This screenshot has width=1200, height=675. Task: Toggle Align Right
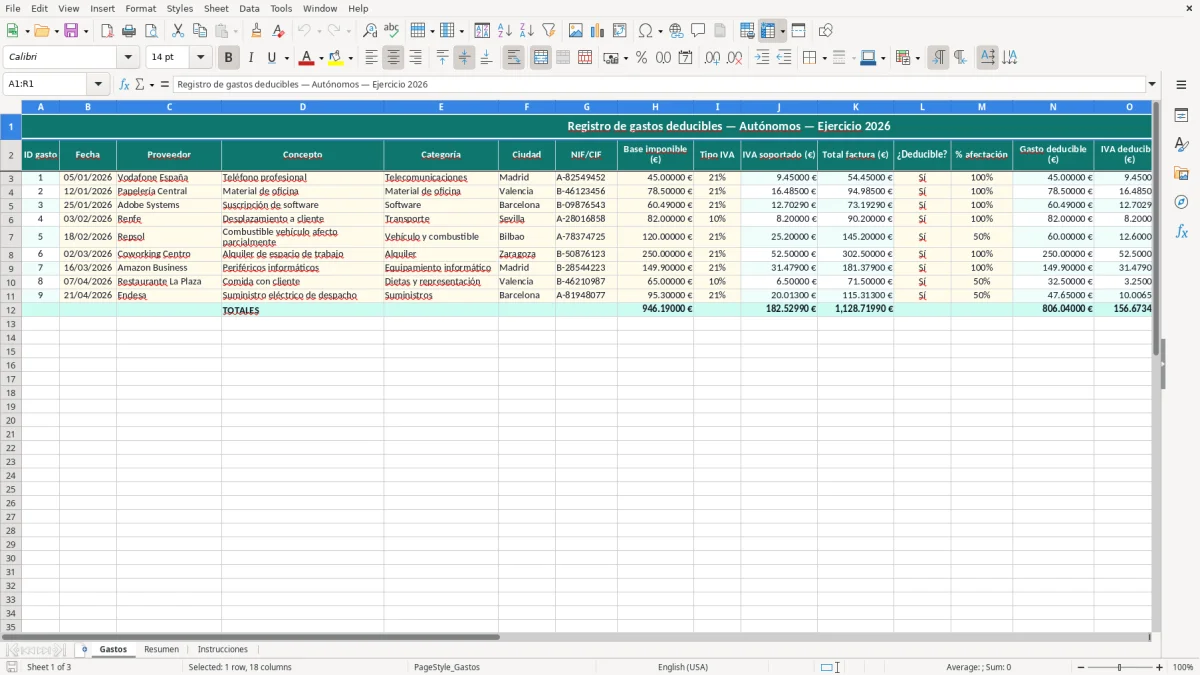point(416,58)
